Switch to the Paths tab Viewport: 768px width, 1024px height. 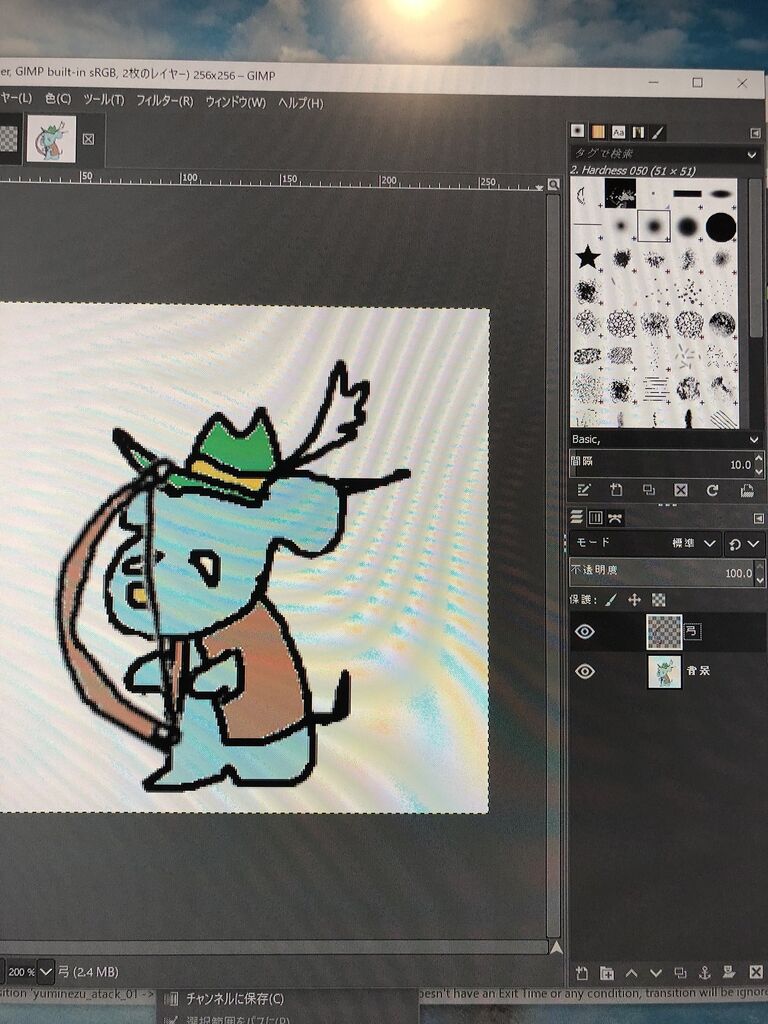615,519
